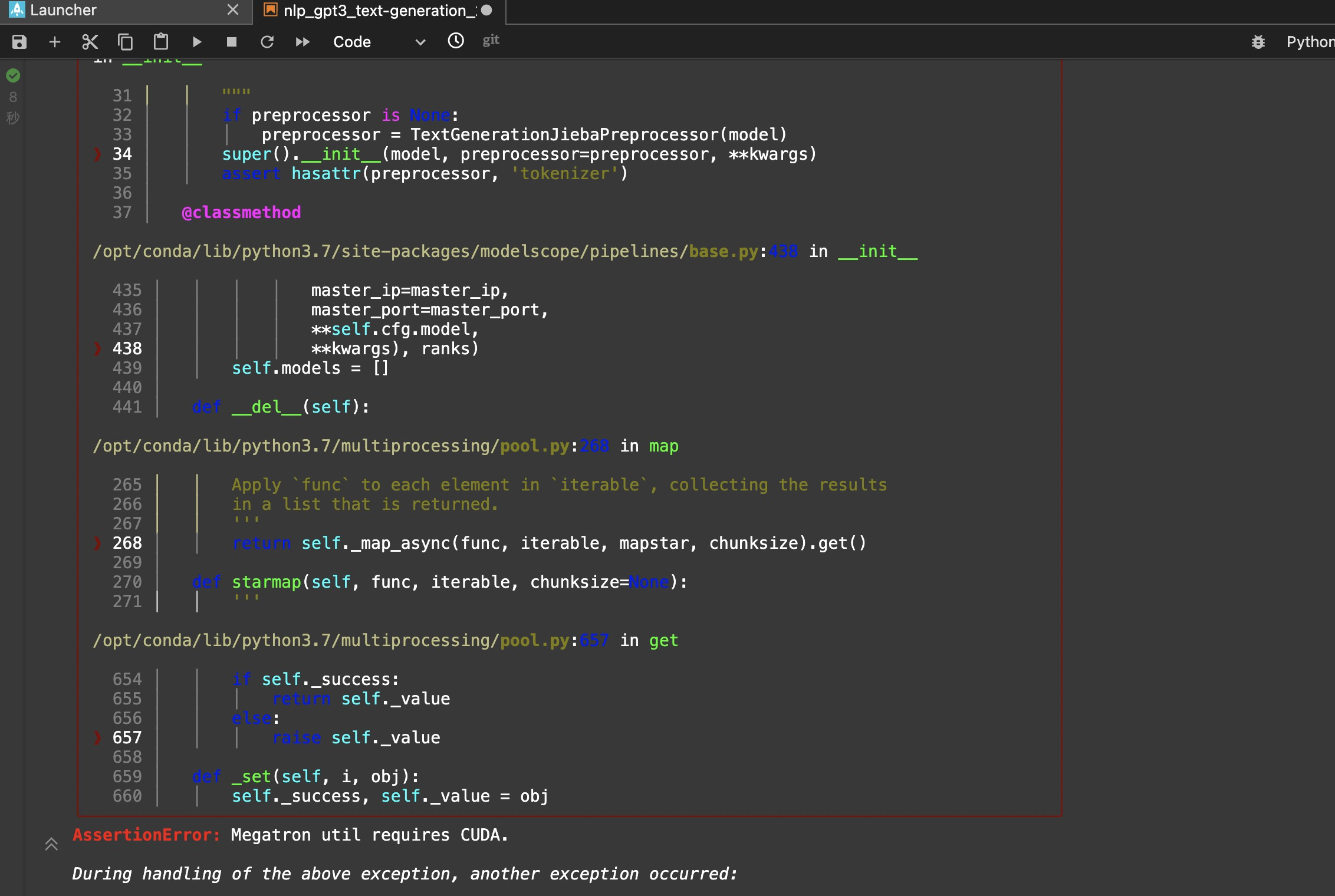Insert a new cell with the plus icon
Image resolution: width=1335 pixels, height=896 pixels.
pos(55,42)
